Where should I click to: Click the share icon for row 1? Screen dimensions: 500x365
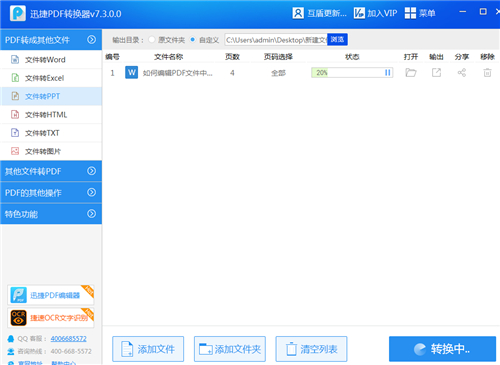[462, 72]
